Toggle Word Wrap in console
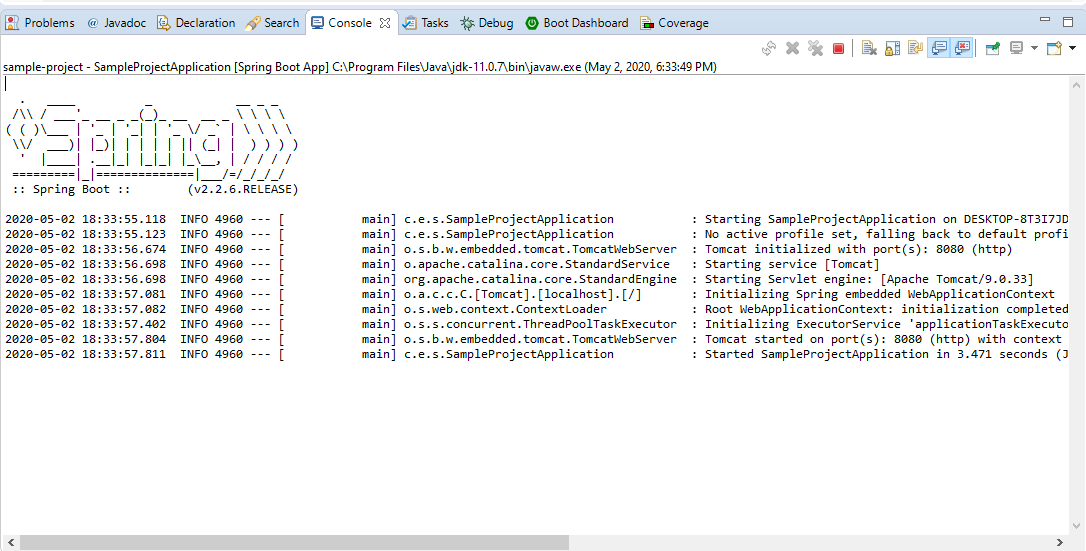The height and width of the screenshot is (551, 1086). tap(916, 48)
